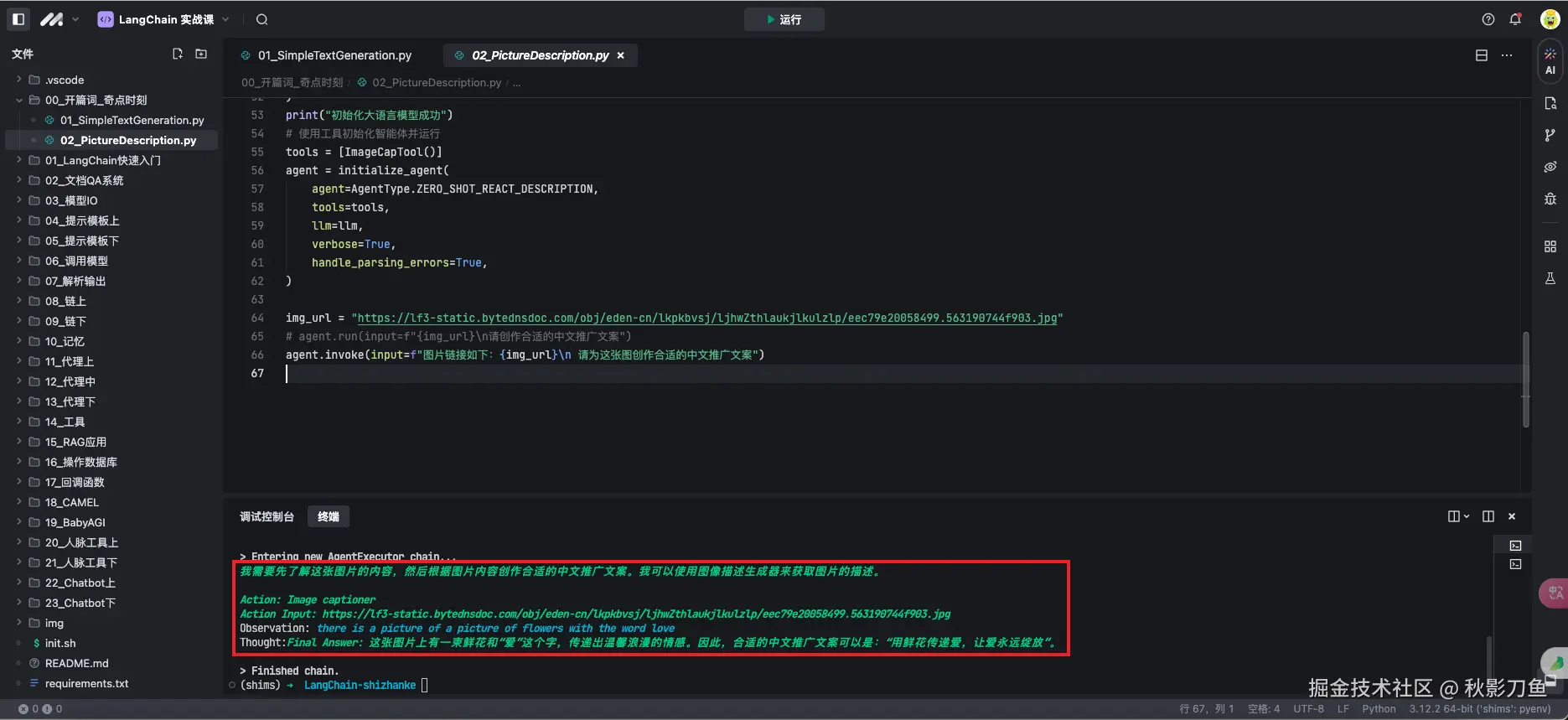Open the debug bug icon in right sidebar
This screenshot has height=720, width=1568.
(x=1550, y=199)
